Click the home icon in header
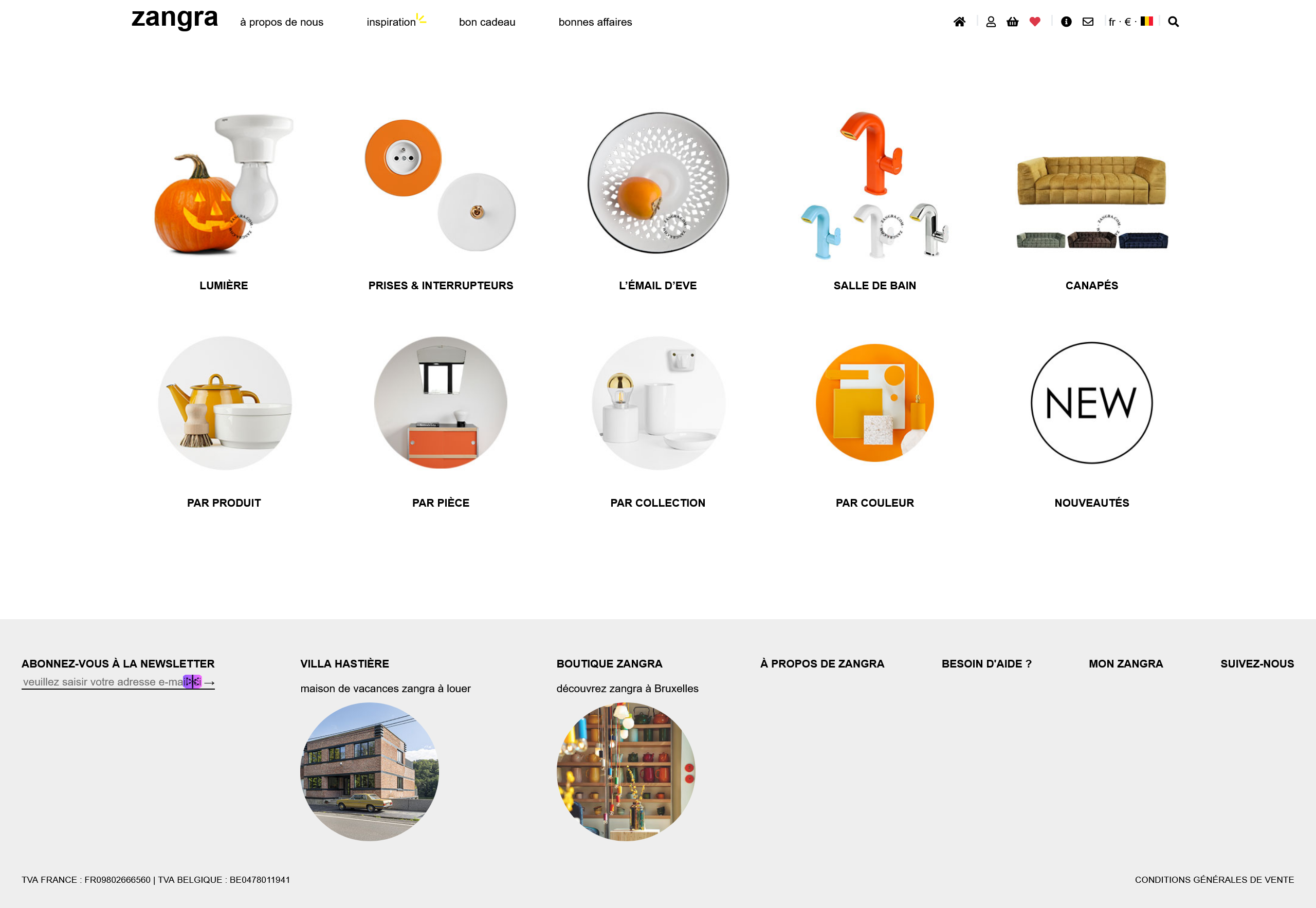Image resolution: width=1316 pixels, height=908 pixels. pyautogui.click(x=959, y=22)
